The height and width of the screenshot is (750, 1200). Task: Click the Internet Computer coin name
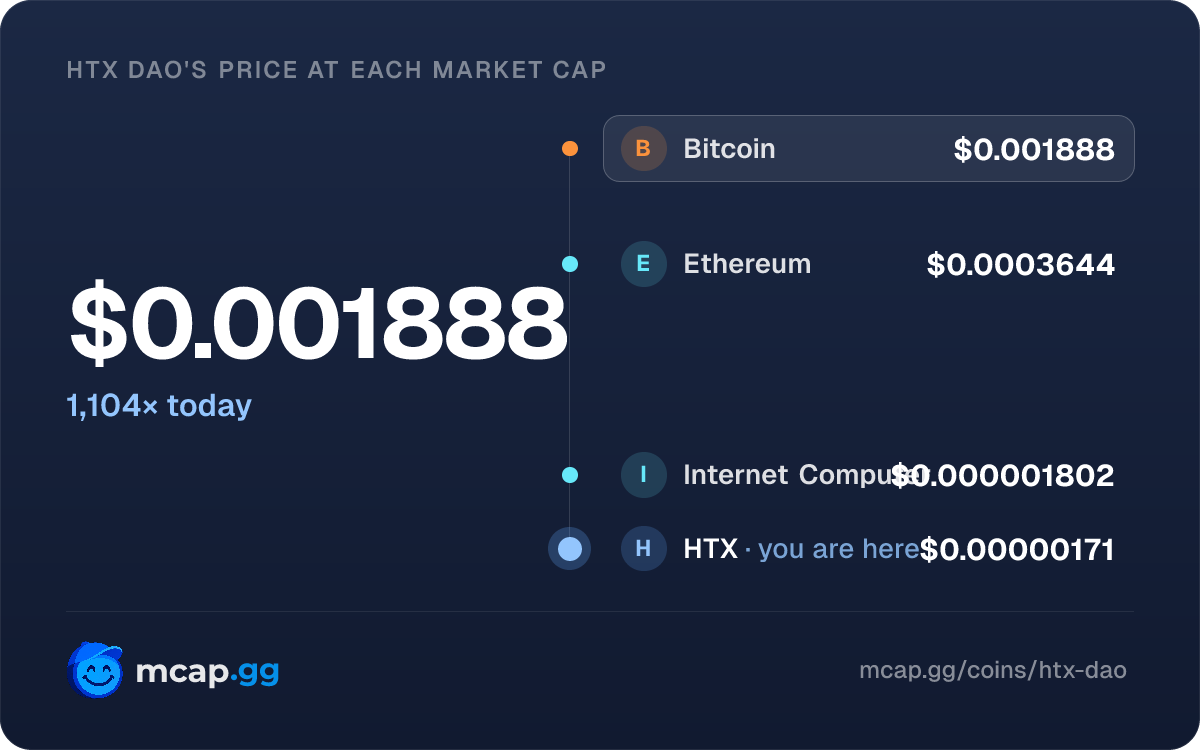click(790, 475)
